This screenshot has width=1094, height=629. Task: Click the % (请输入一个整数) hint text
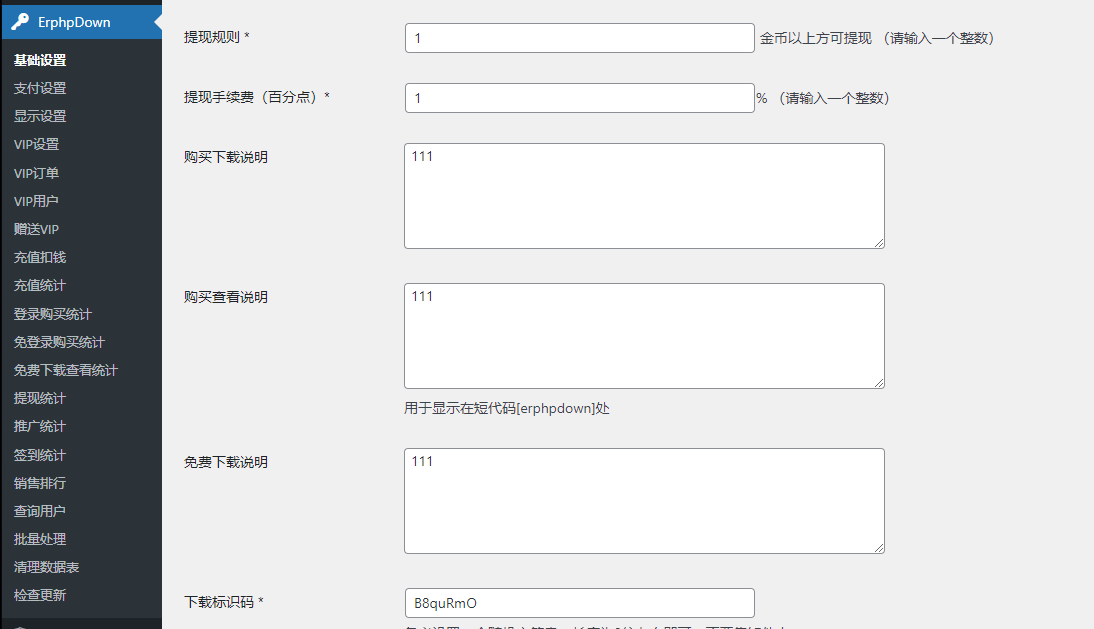(823, 98)
